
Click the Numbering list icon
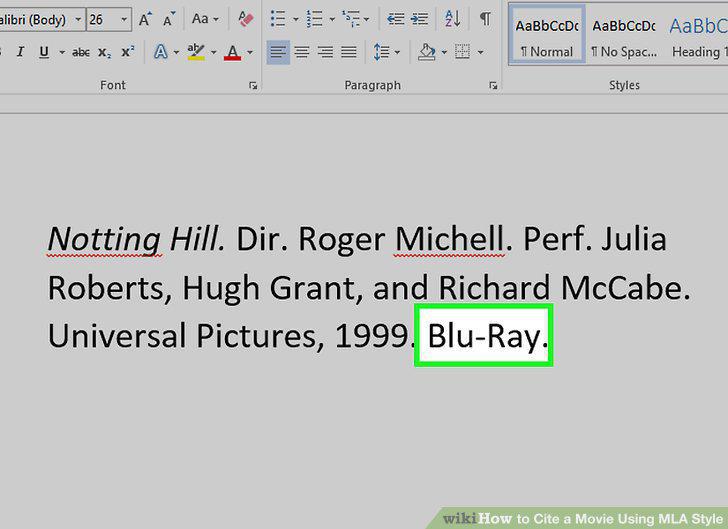(x=314, y=19)
